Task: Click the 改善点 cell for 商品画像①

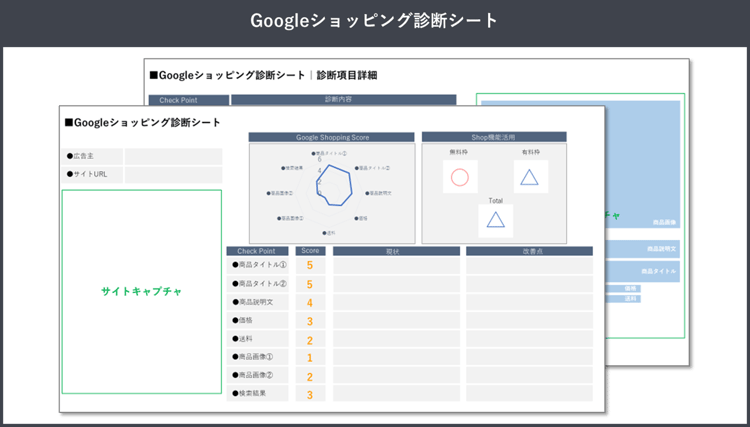Action: 529,357
